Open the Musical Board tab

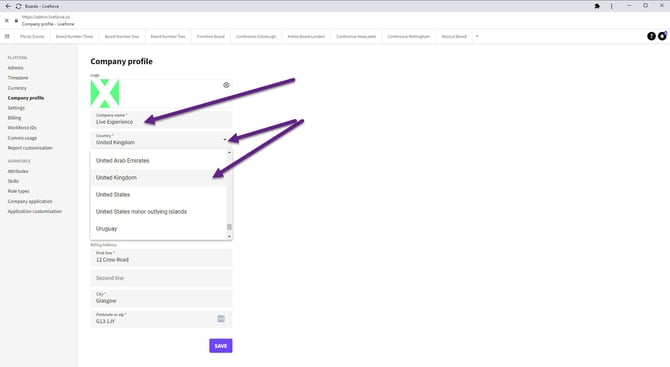pyautogui.click(x=454, y=36)
